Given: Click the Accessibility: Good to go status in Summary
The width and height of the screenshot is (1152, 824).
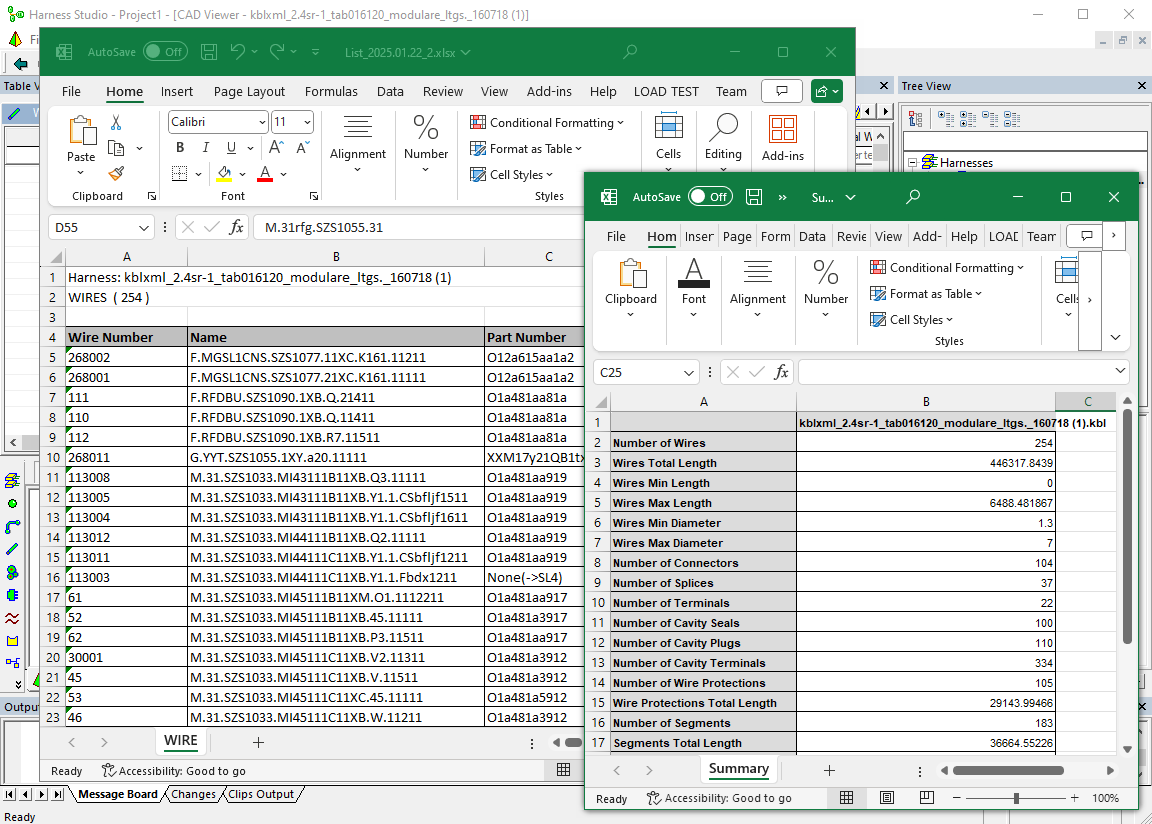Looking at the screenshot, I should point(719,798).
